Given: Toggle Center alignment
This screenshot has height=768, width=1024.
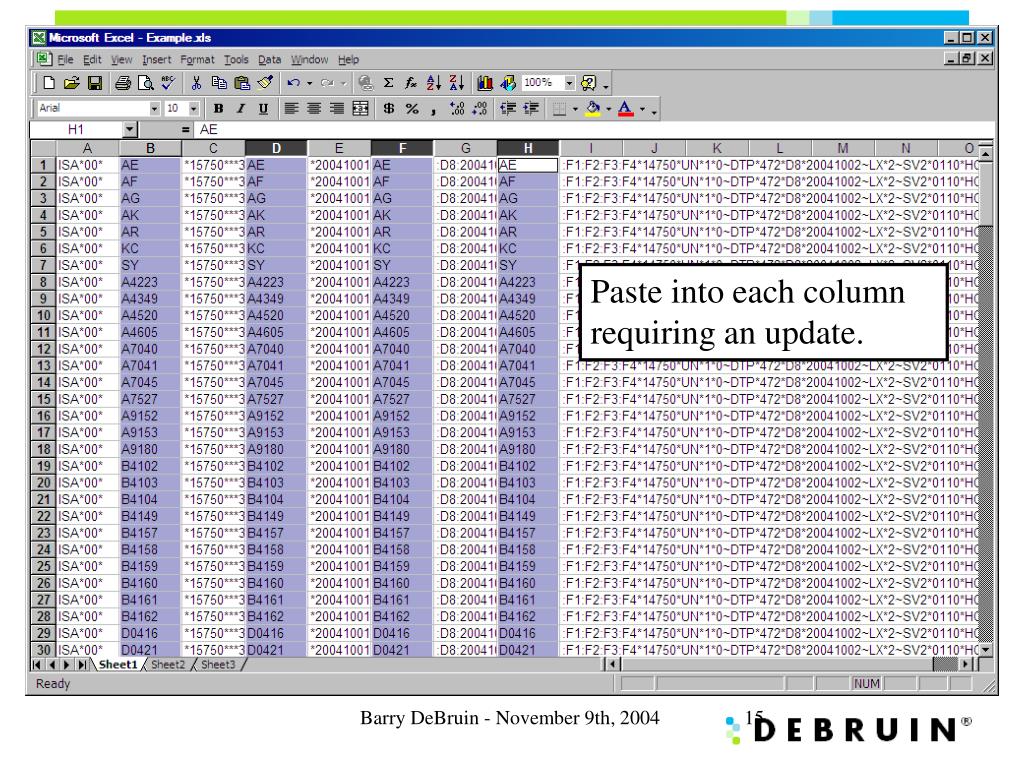Looking at the screenshot, I should [x=314, y=108].
